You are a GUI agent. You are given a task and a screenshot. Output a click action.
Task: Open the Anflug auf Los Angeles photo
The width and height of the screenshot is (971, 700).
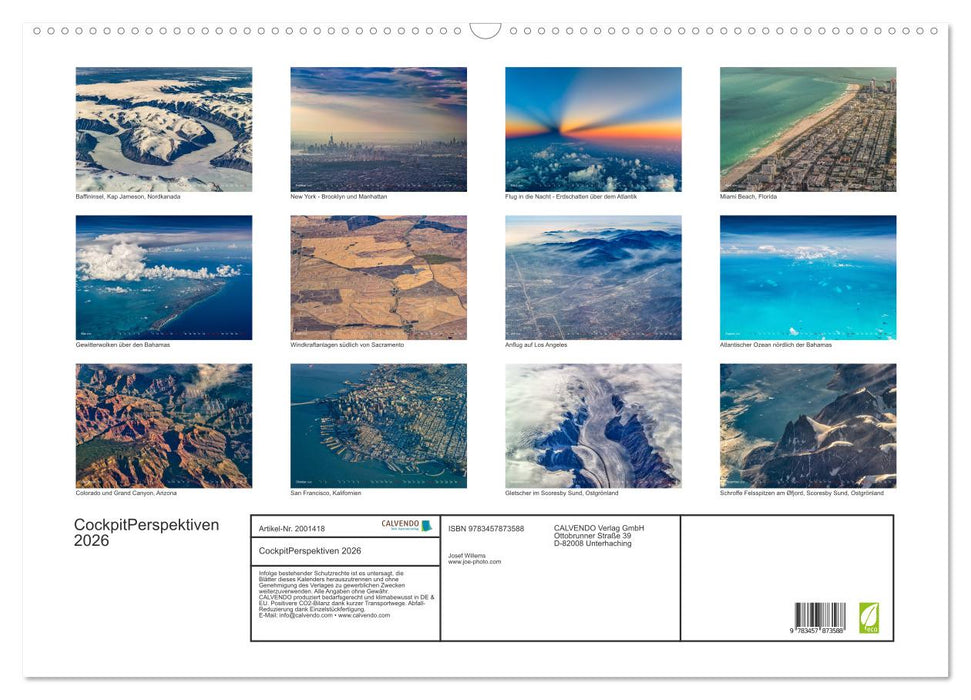point(593,277)
